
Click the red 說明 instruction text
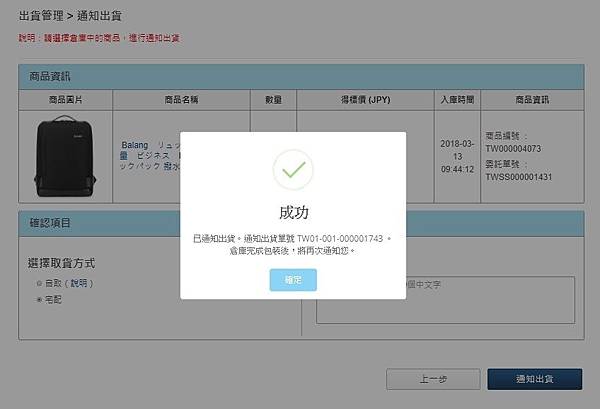pos(99,38)
